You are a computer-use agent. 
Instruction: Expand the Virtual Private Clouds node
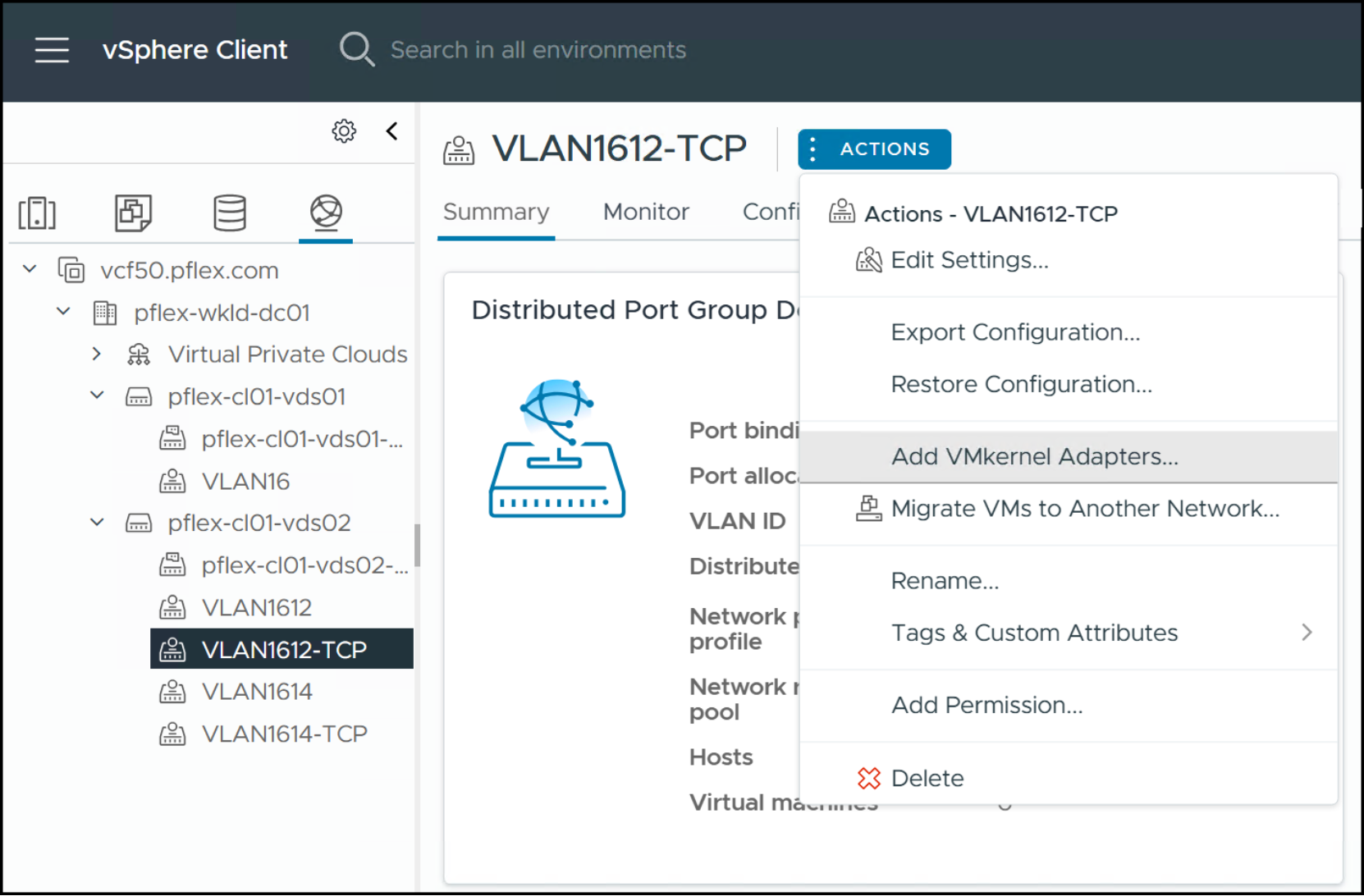click(97, 354)
